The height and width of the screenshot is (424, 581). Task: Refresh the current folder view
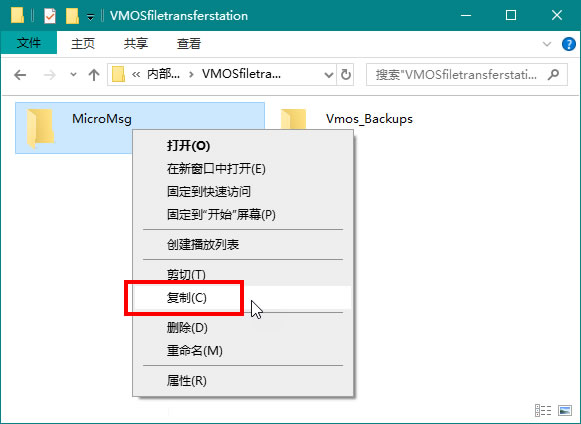(345, 75)
